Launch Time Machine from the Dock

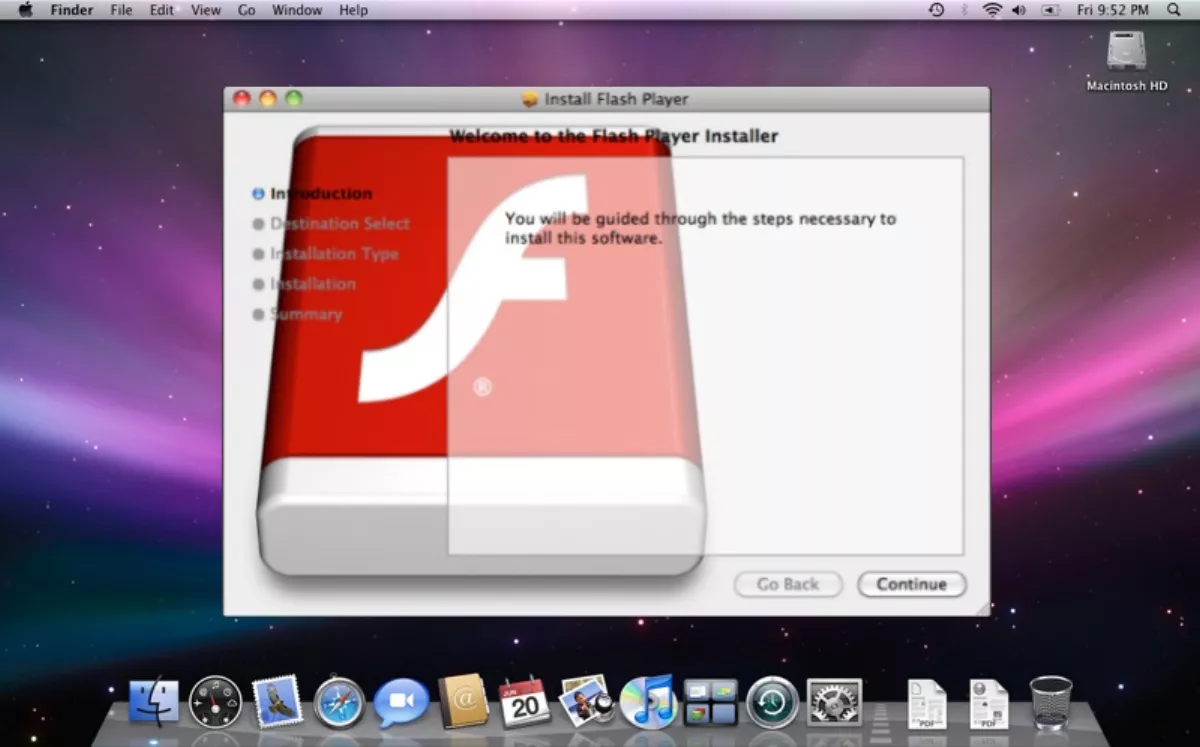click(x=772, y=702)
